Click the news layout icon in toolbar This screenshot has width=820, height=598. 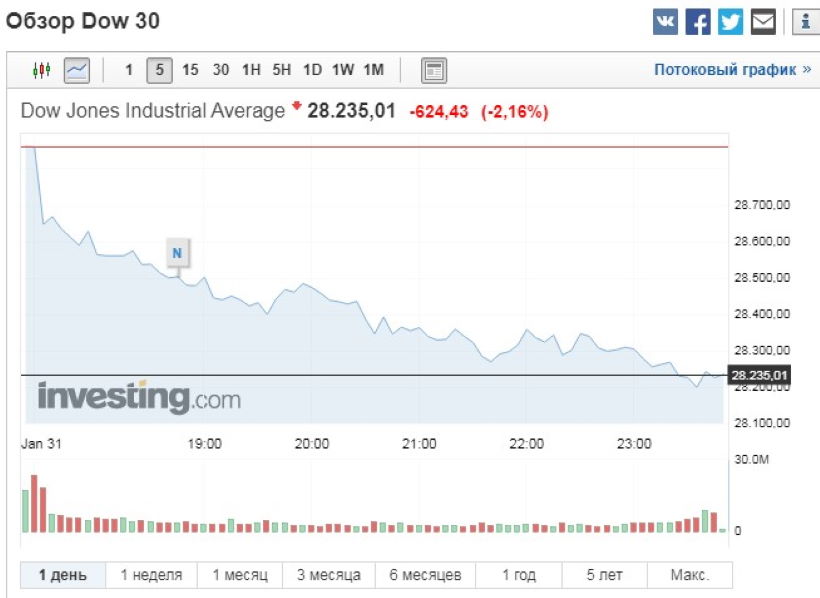[434, 70]
